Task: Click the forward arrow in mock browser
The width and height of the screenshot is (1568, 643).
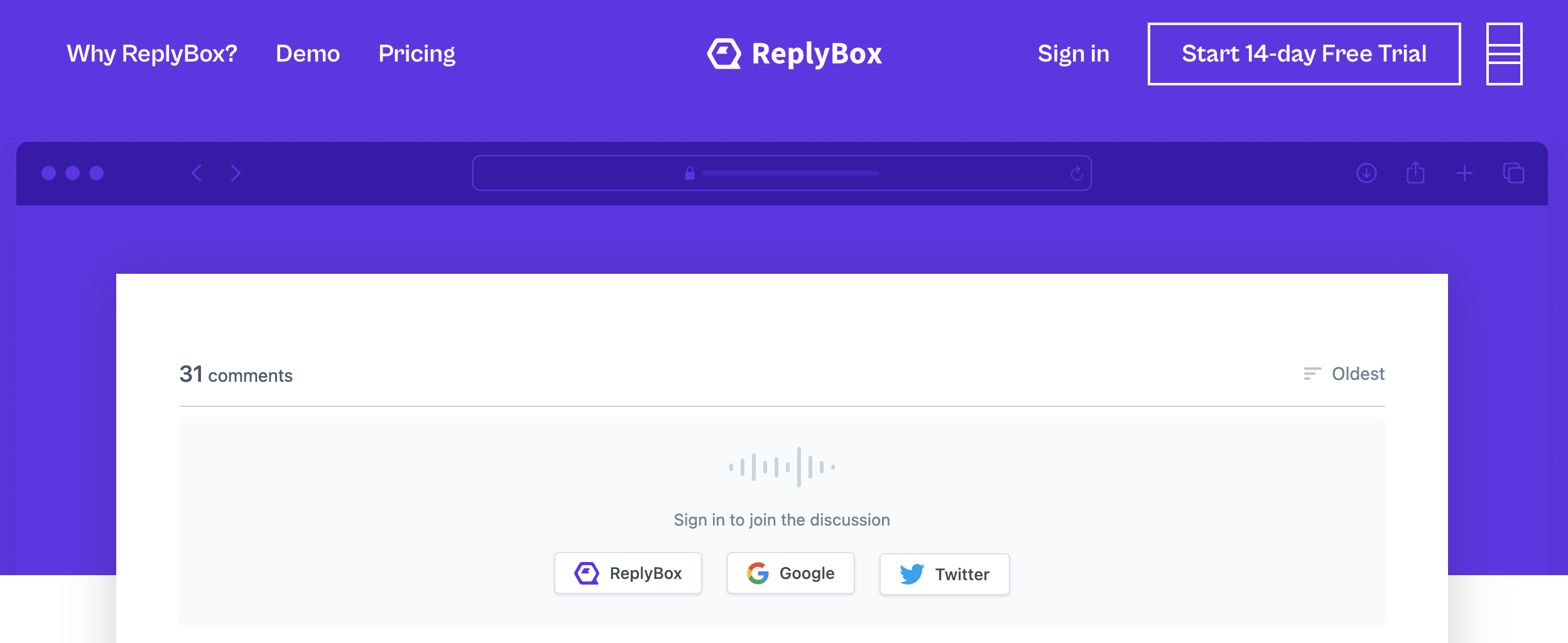Action: (236, 173)
